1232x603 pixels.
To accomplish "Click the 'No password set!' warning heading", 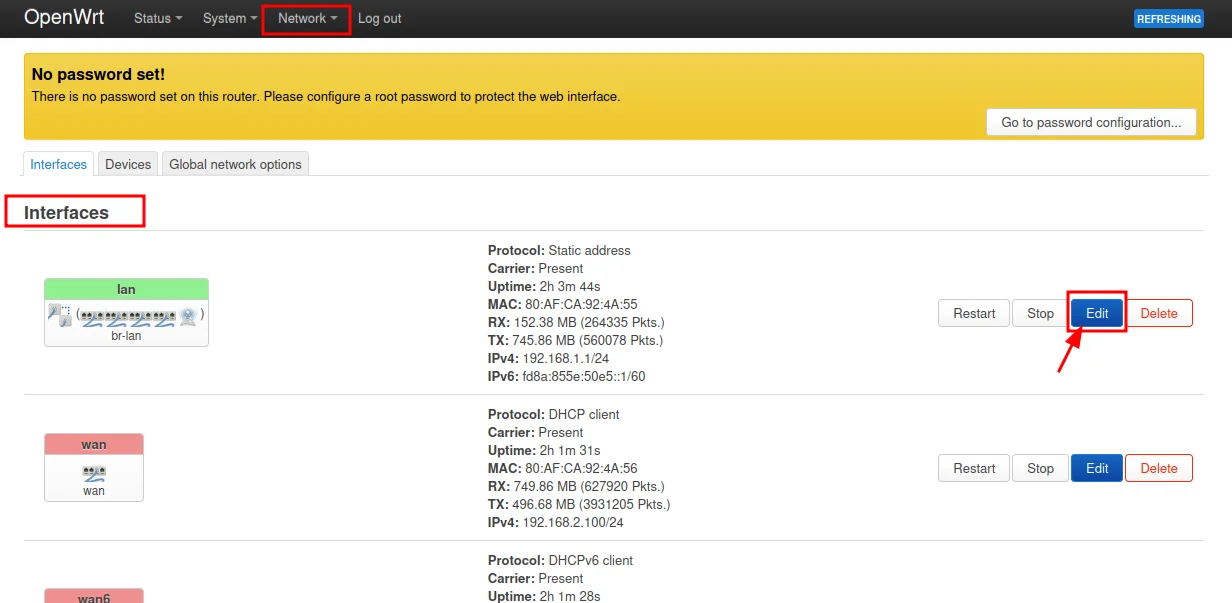I will [x=98, y=74].
